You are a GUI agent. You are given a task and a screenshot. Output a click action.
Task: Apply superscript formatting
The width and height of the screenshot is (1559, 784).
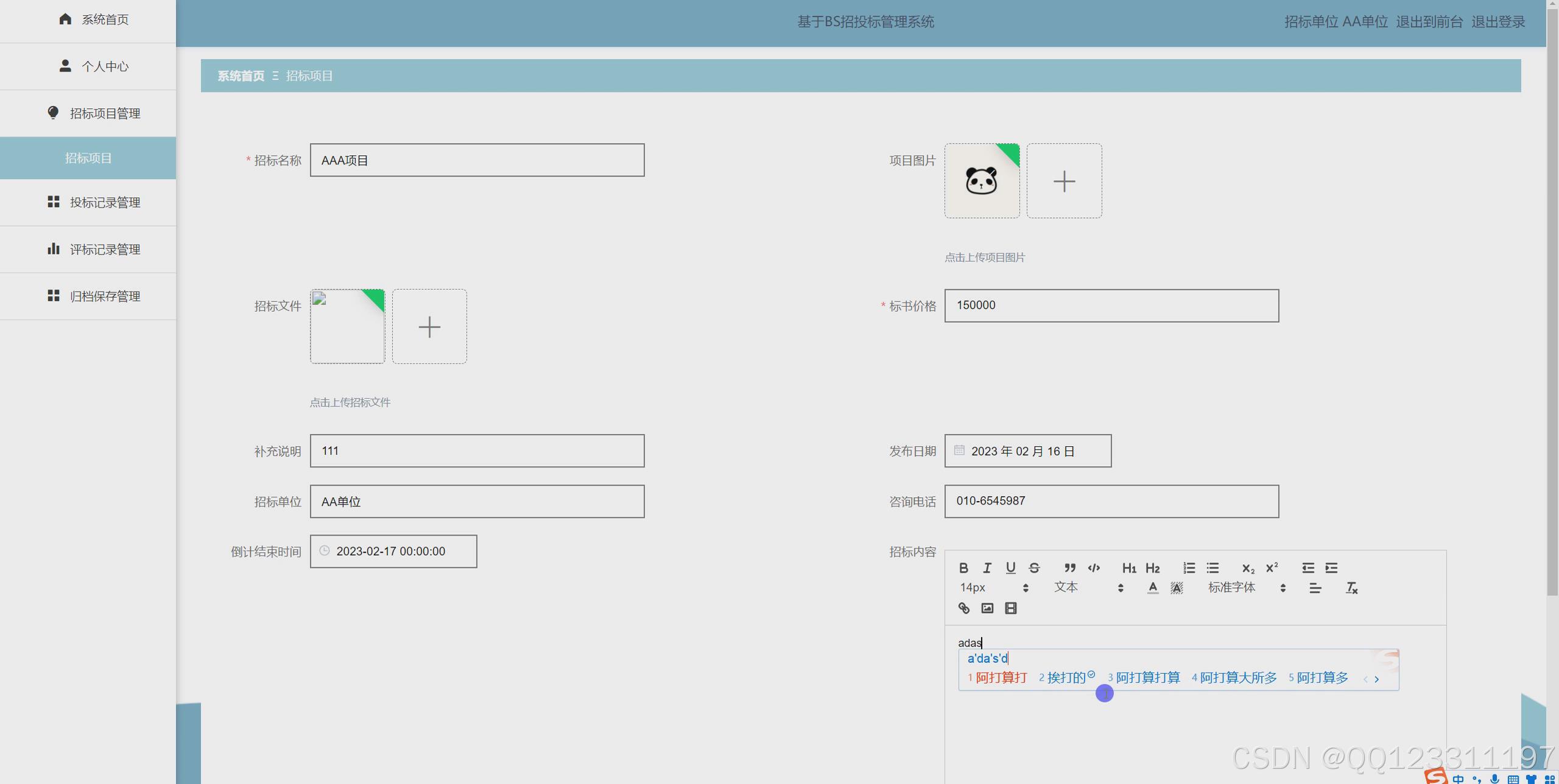click(1271, 567)
